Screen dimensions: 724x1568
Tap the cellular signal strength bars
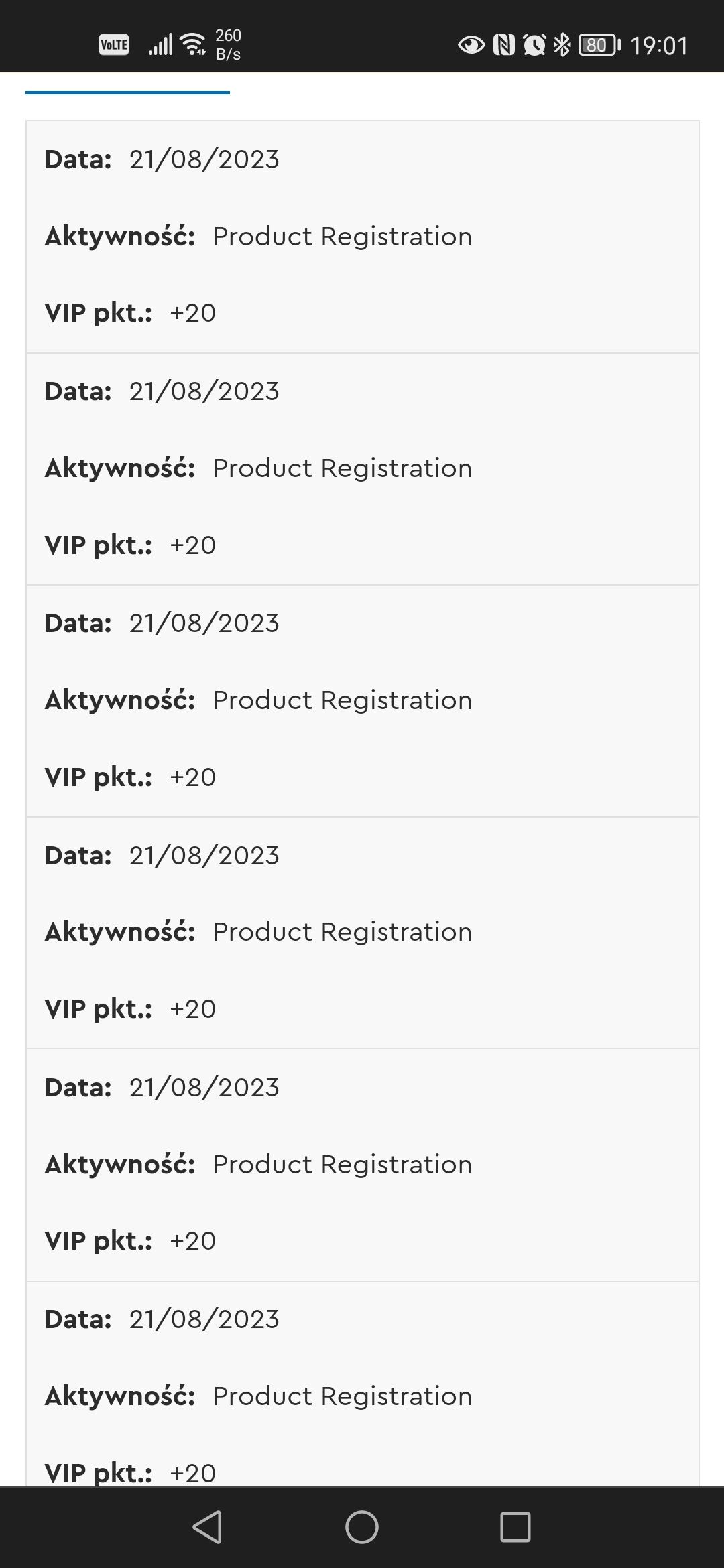pos(160,45)
